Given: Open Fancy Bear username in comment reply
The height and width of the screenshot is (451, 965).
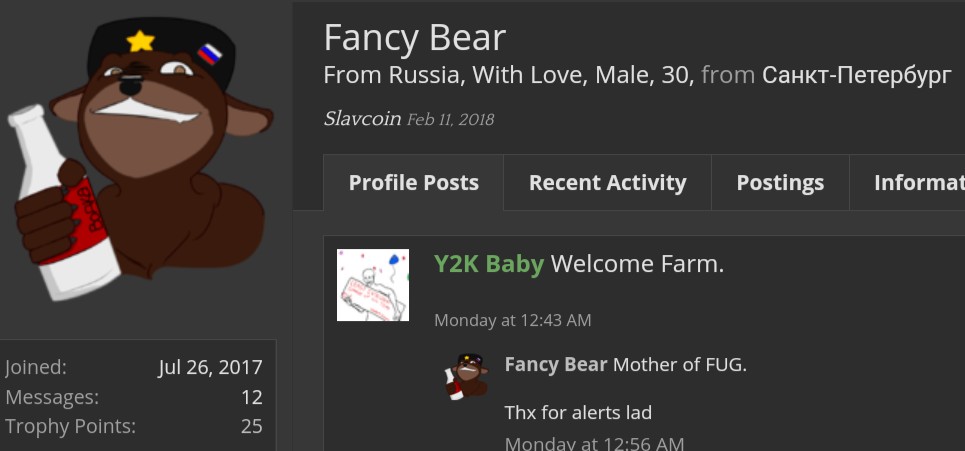Looking at the screenshot, I should 556,365.
